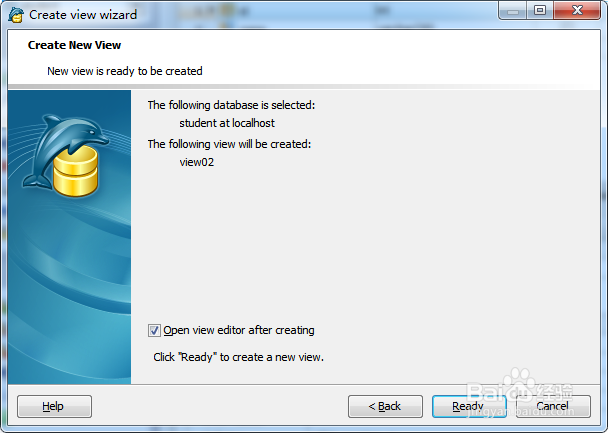
Task: Select the student at localhost text
Action: click(227, 123)
